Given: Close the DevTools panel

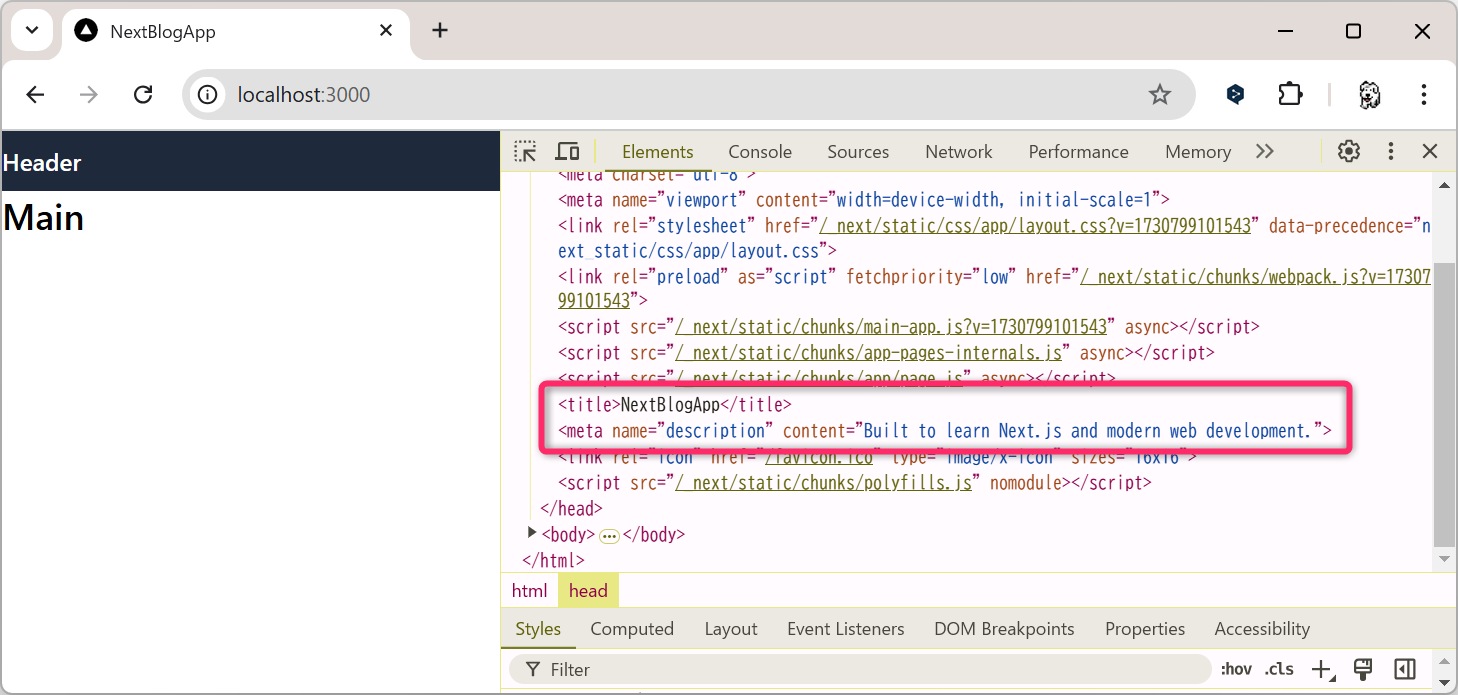Looking at the screenshot, I should tap(1430, 152).
